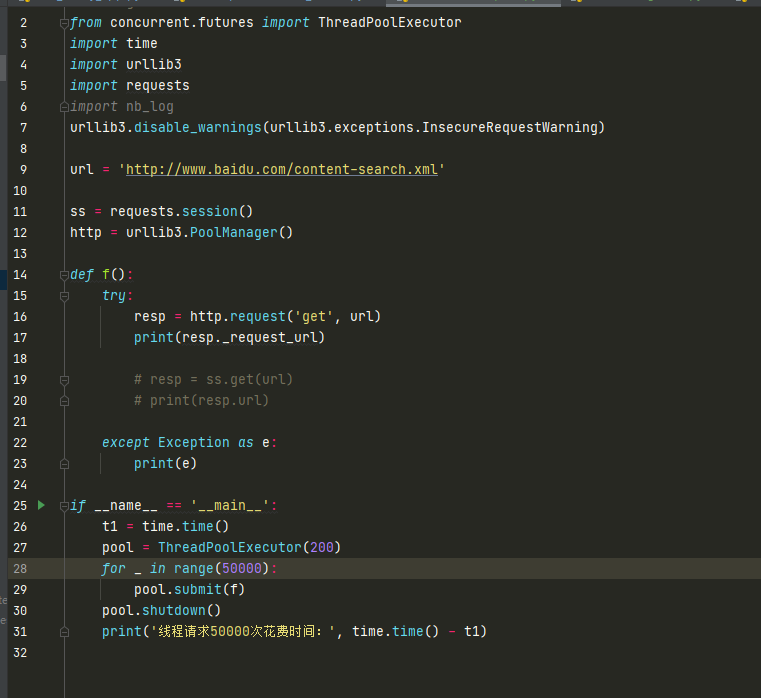Click 'InsecureRequestWarning' on line 7
The width and height of the screenshot is (761, 698).
pyautogui.click(x=510, y=127)
